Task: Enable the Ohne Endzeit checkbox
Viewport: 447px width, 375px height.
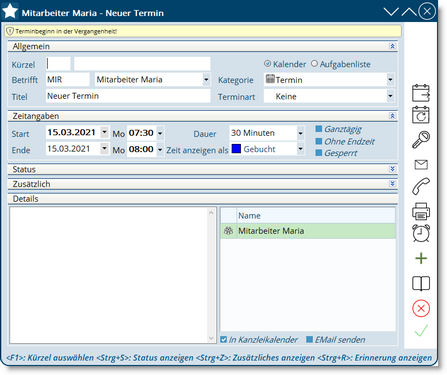Action: 319,141
